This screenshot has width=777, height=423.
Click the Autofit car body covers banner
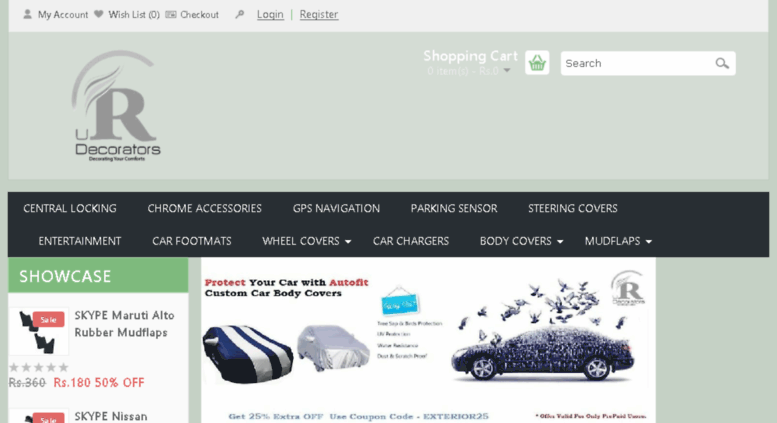(428, 340)
